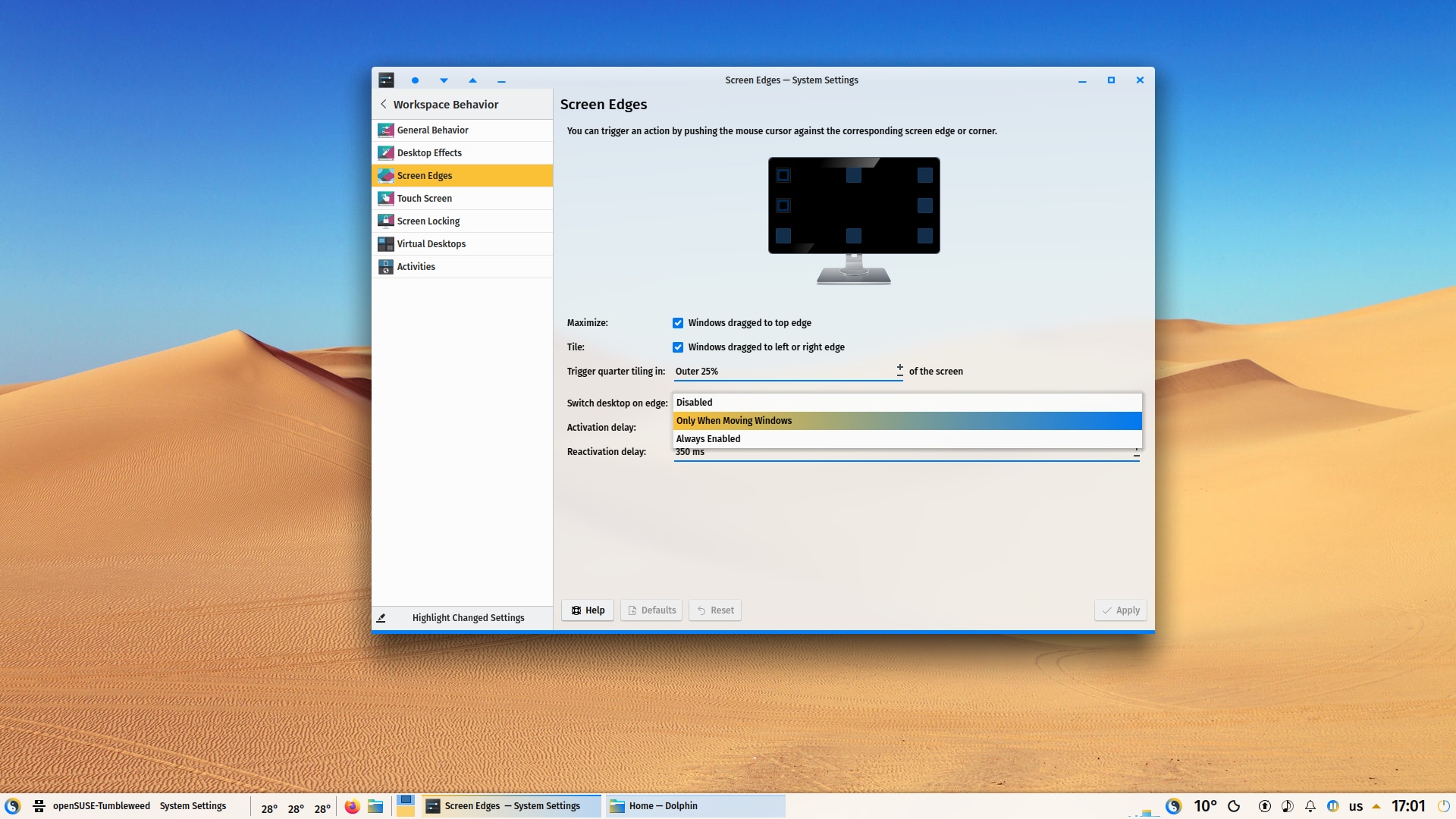Screen dimensions: 1456x819
Task: Switch keyboard layout us indicator
Action: 1356,806
